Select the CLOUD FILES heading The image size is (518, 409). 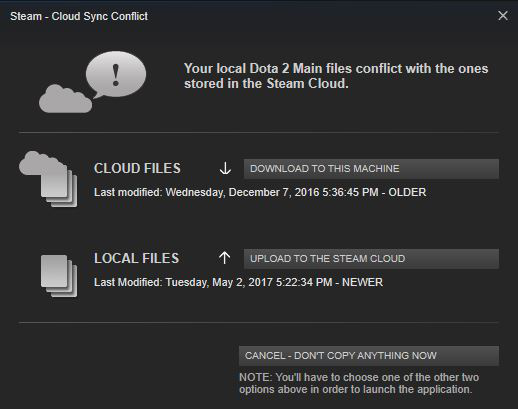pyautogui.click(x=137, y=168)
